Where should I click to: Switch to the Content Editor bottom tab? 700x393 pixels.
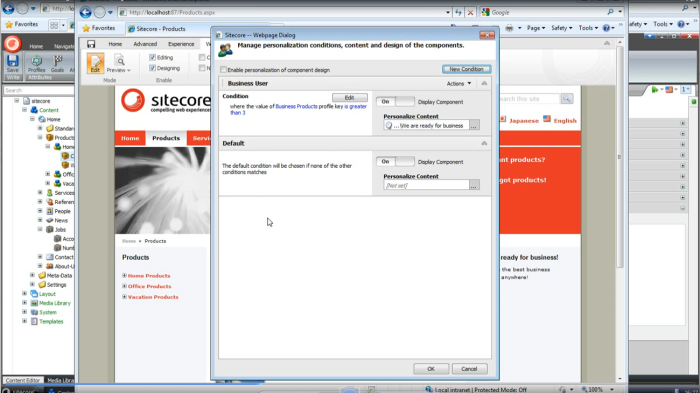(23, 380)
